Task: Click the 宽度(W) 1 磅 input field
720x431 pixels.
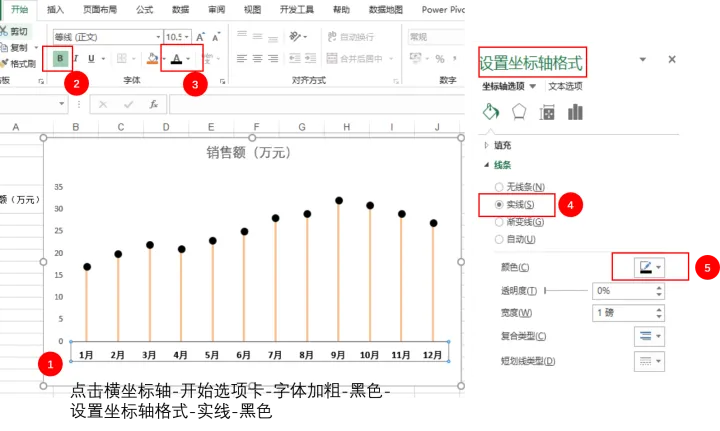Action: [x=623, y=313]
